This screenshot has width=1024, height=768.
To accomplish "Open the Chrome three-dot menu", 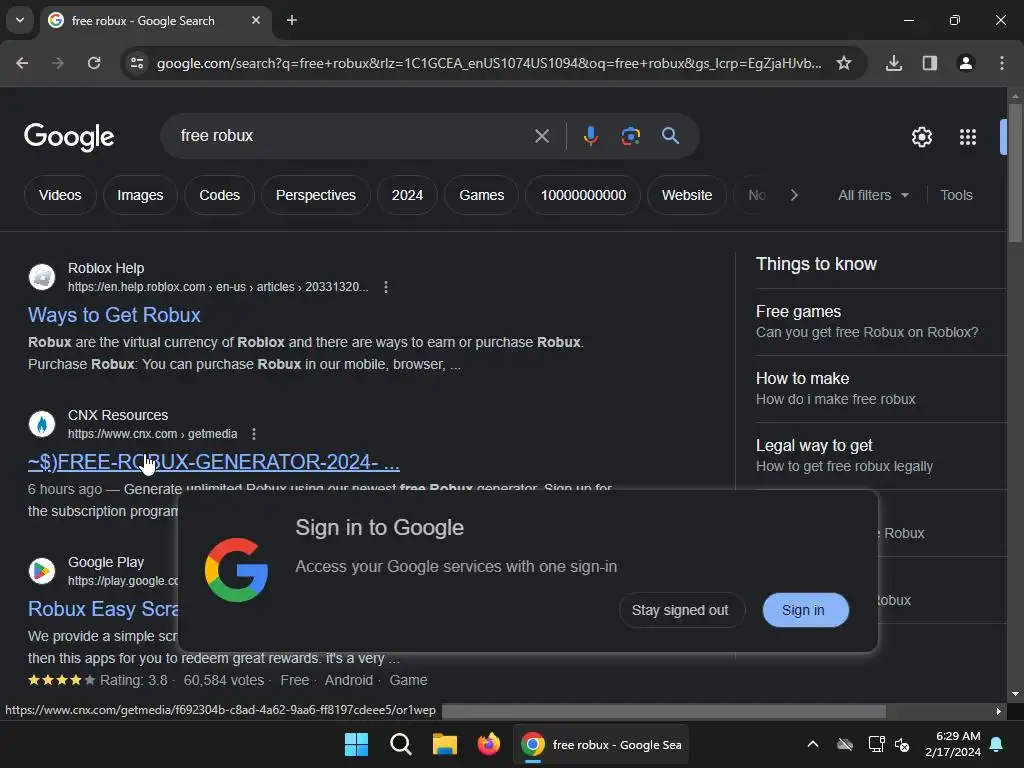I will tap(1002, 63).
